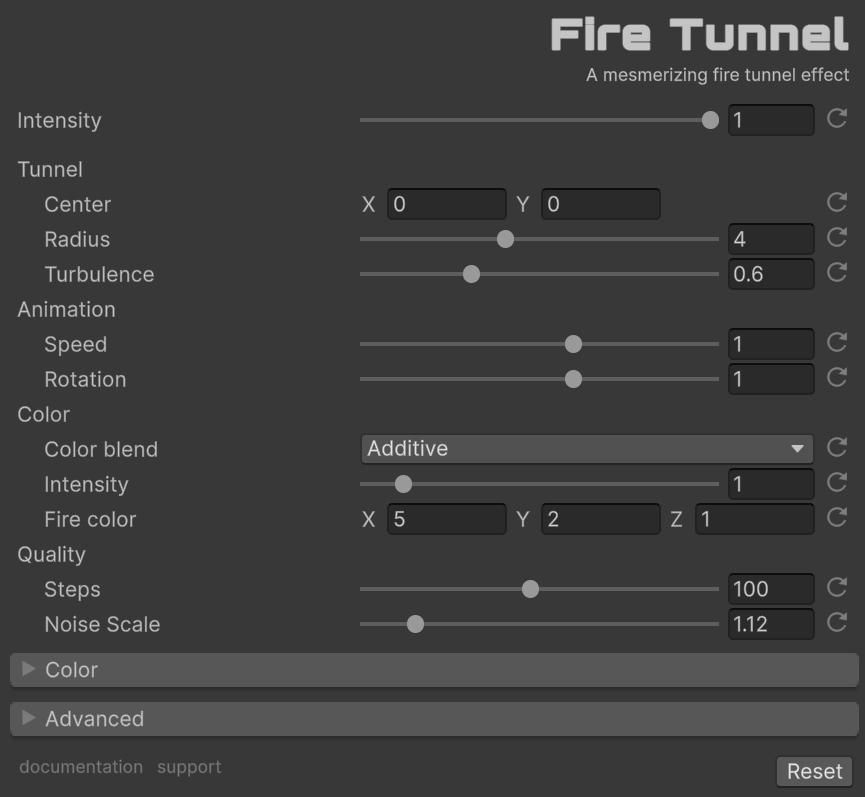The image size is (865, 797).
Task: Open the documentation link
Action: [81, 767]
